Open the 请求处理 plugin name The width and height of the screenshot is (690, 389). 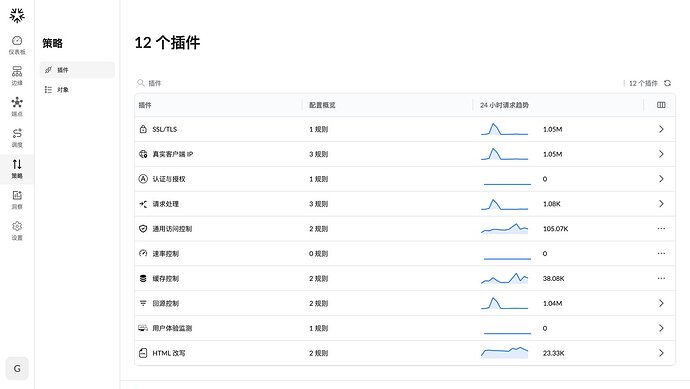165,204
